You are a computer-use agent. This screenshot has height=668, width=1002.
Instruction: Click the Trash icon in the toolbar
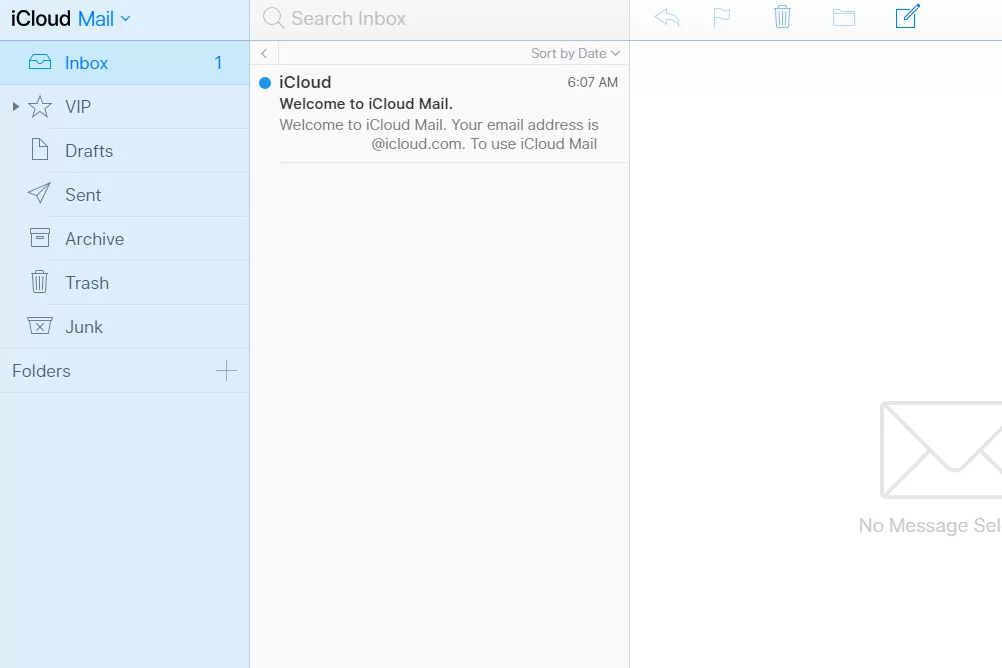782,17
